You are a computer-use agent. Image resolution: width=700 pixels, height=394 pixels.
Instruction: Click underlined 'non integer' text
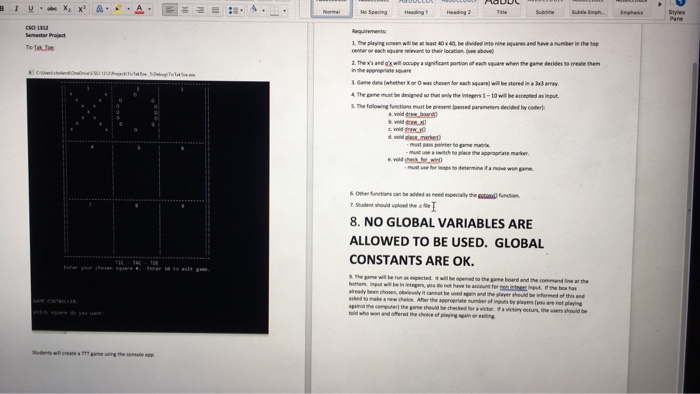point(513,287)
